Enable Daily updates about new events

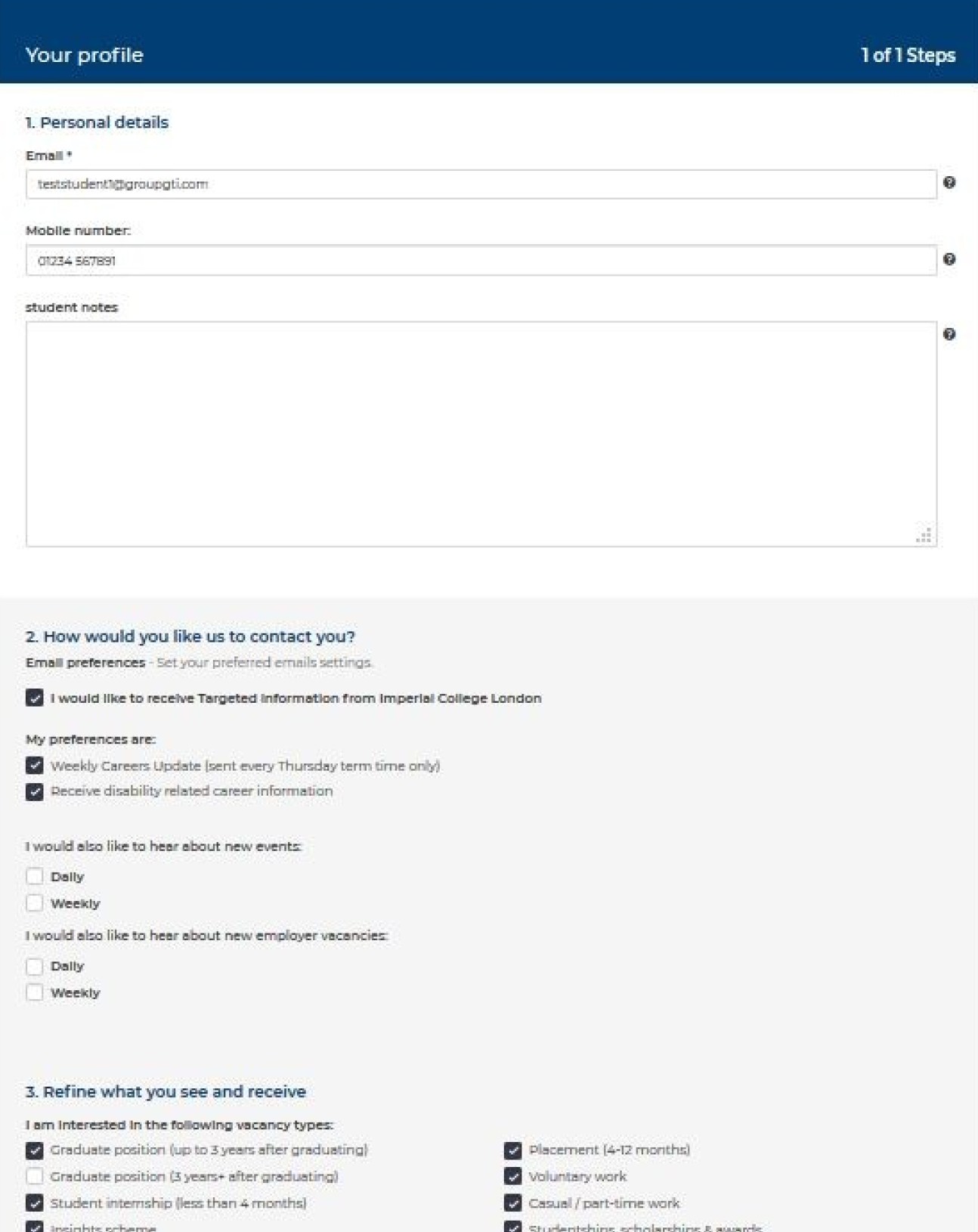35,877
